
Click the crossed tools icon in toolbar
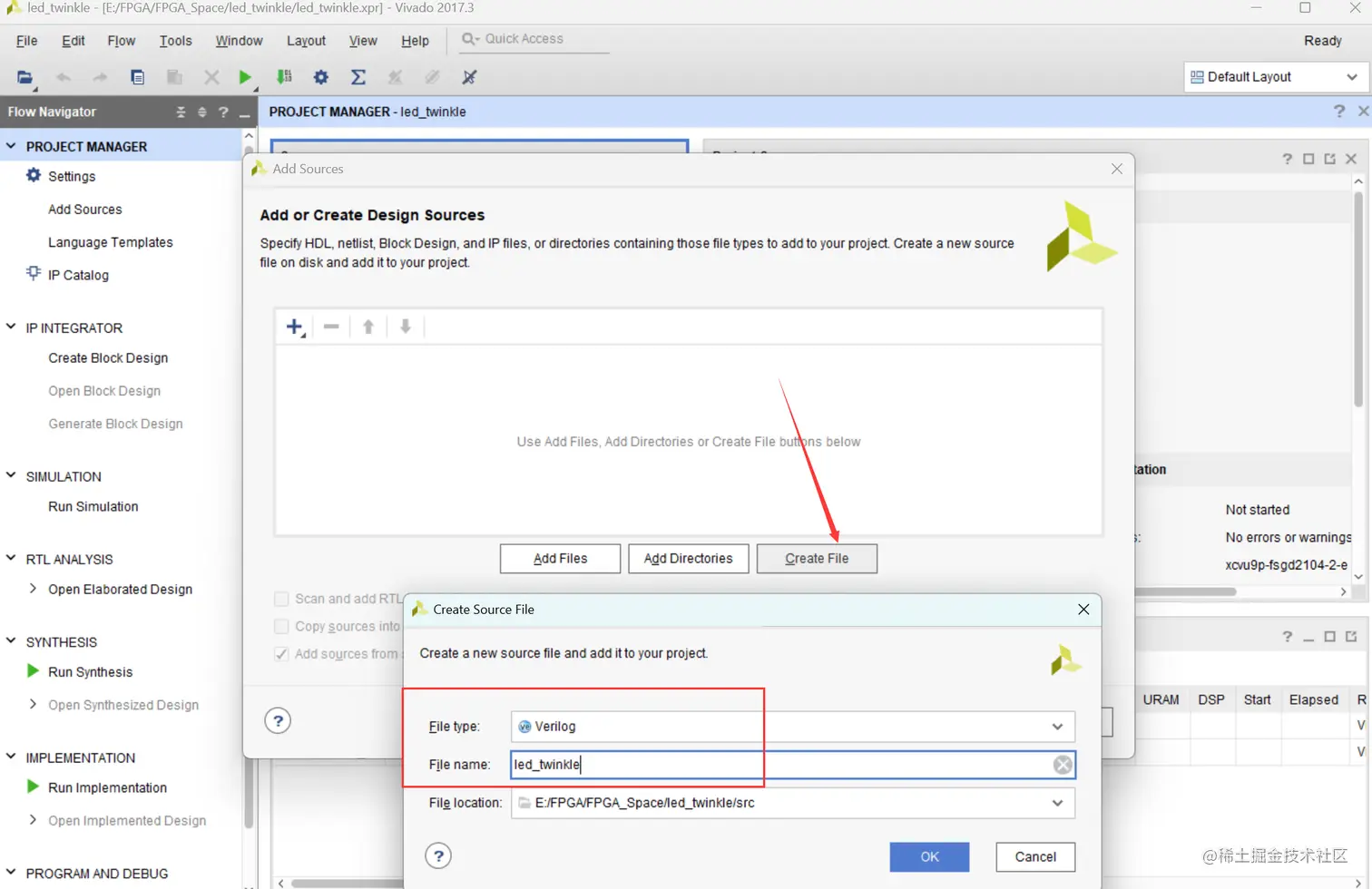tap(469, 77)
